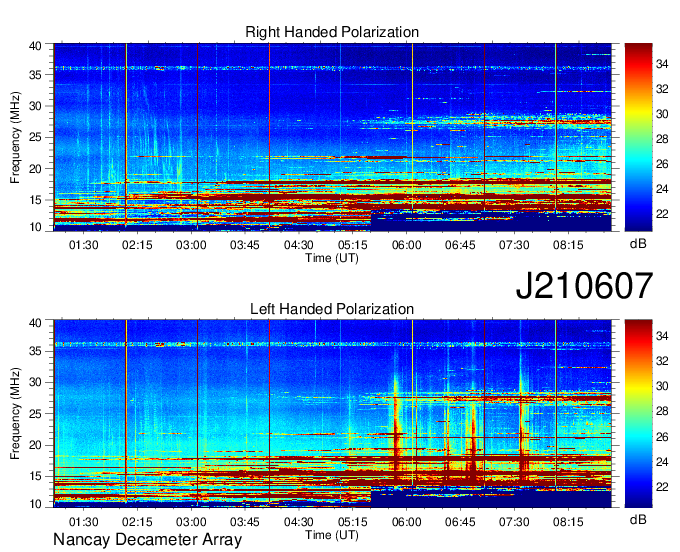Screen dimensions: 680x552
Task: Click 08:15 tick under left-handed plot
Action: [568, 522]
